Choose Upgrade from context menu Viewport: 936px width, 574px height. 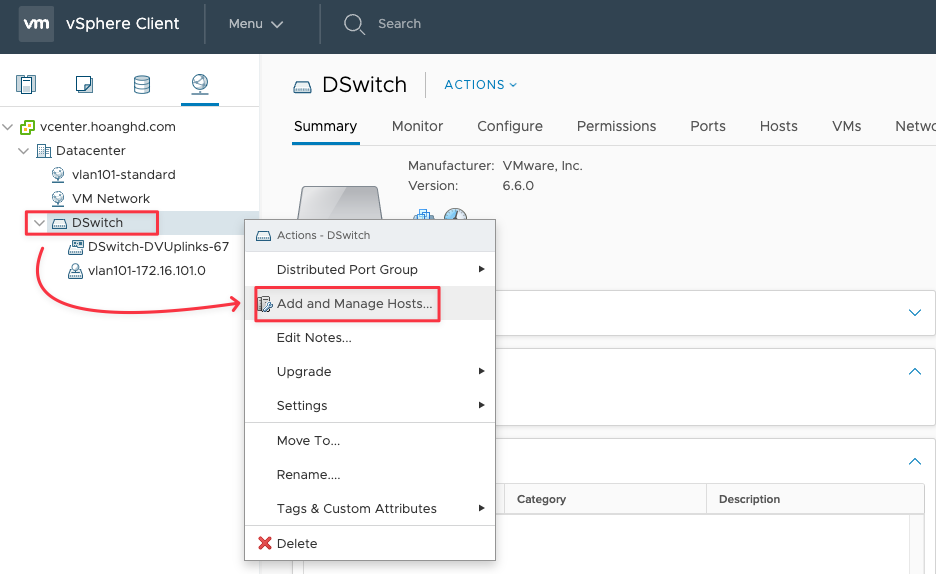tap(370, 372)
